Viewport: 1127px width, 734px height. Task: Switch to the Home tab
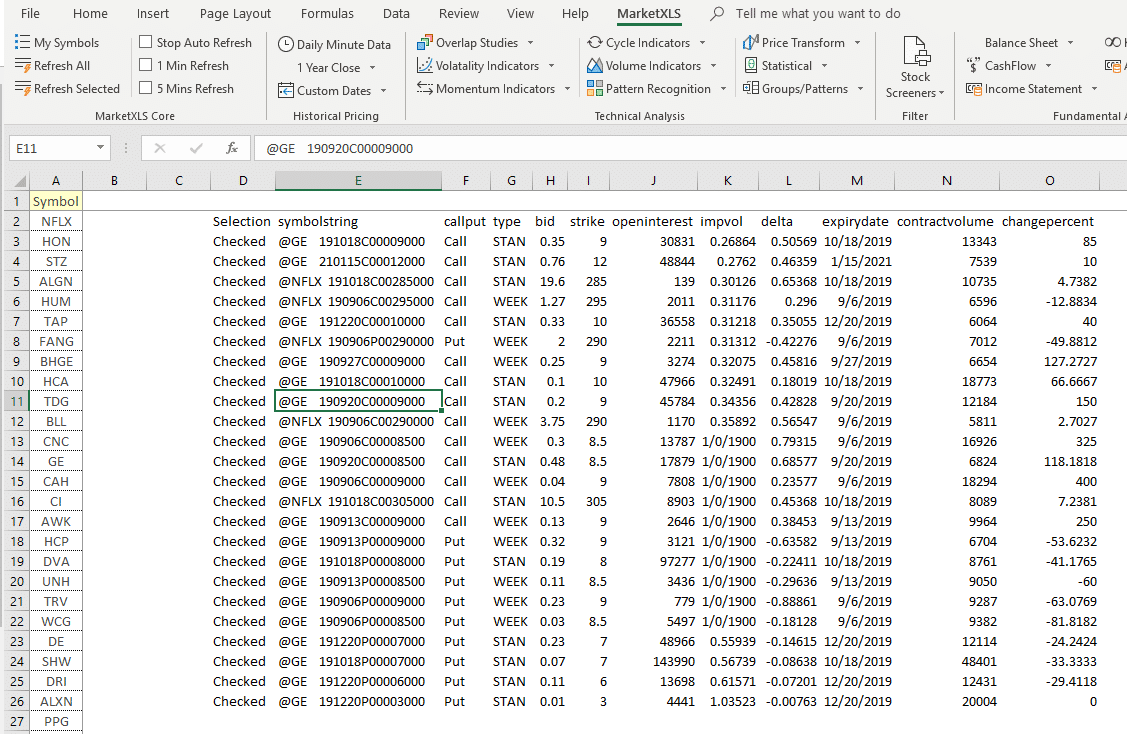tap(90, 14)
